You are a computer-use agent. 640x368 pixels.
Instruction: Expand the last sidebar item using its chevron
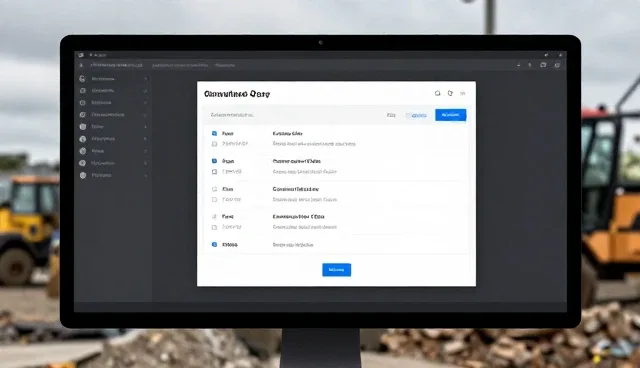[x=146, y=175]
